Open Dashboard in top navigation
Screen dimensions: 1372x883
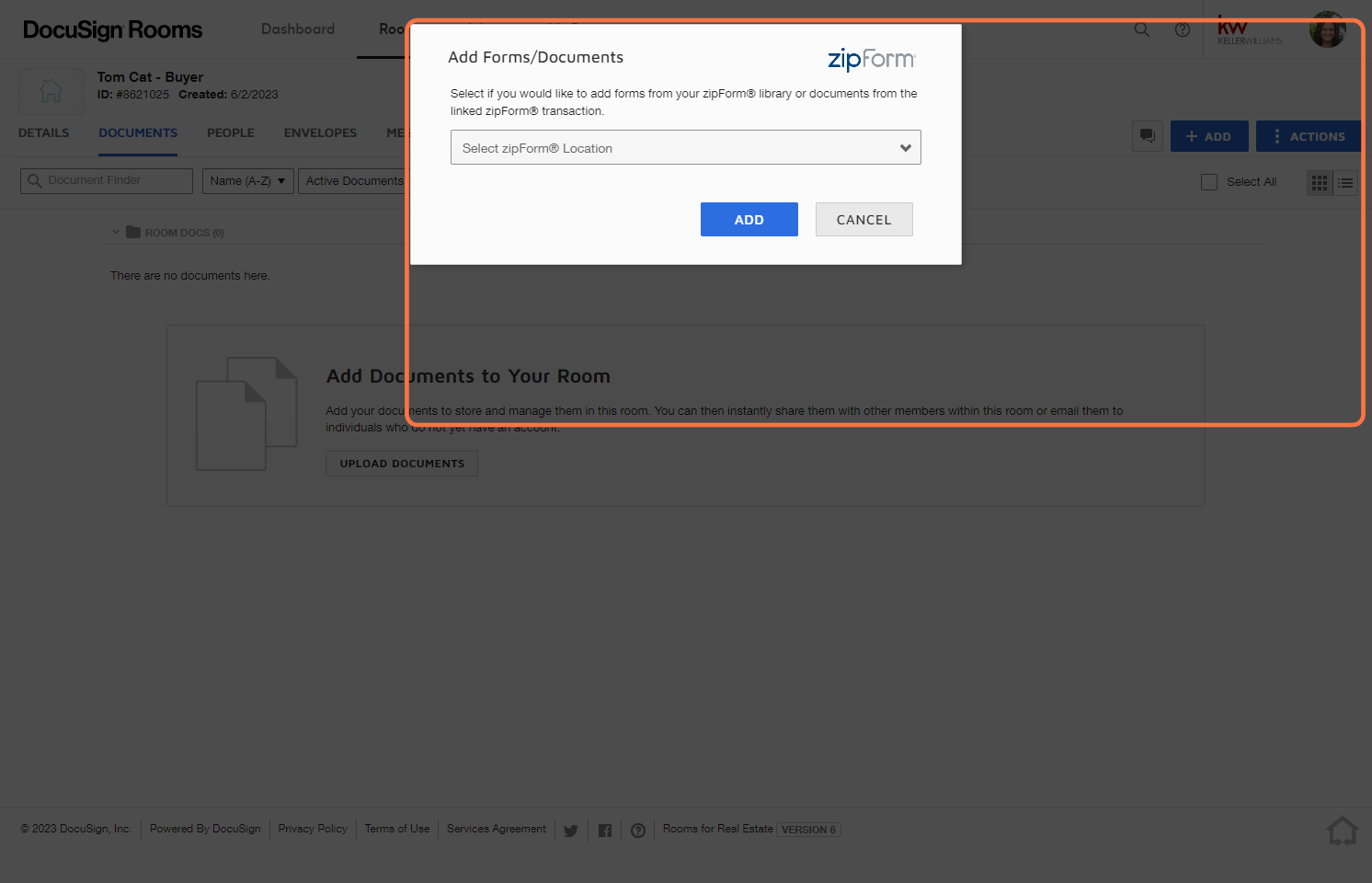pyautogui.click(x=298, y=29)
